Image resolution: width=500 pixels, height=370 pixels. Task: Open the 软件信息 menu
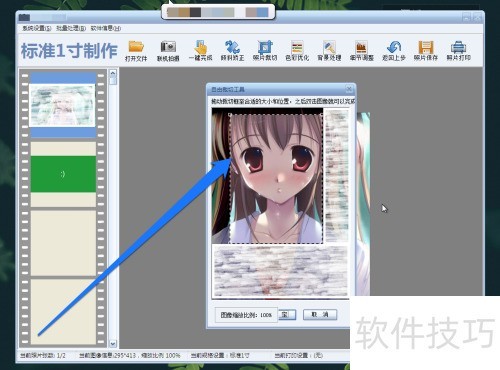(x=106, y=28)
